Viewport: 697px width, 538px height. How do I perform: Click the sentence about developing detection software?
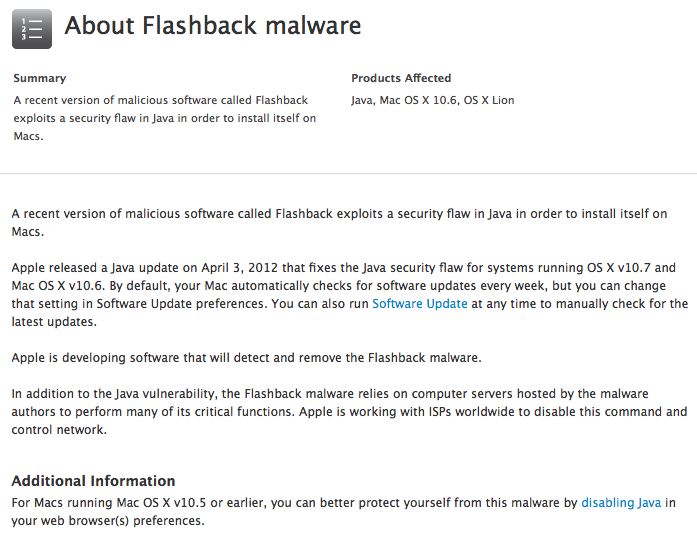[x=246, y=357]
